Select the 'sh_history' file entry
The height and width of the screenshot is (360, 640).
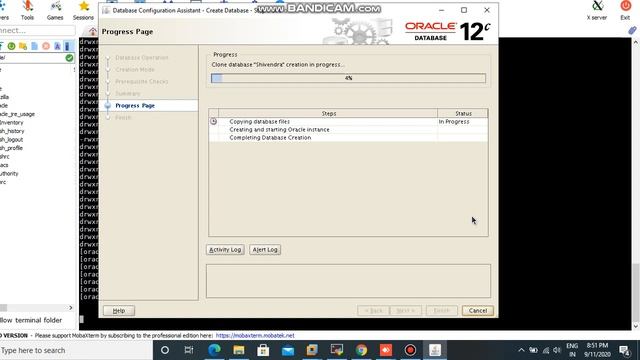coord(12,131)
